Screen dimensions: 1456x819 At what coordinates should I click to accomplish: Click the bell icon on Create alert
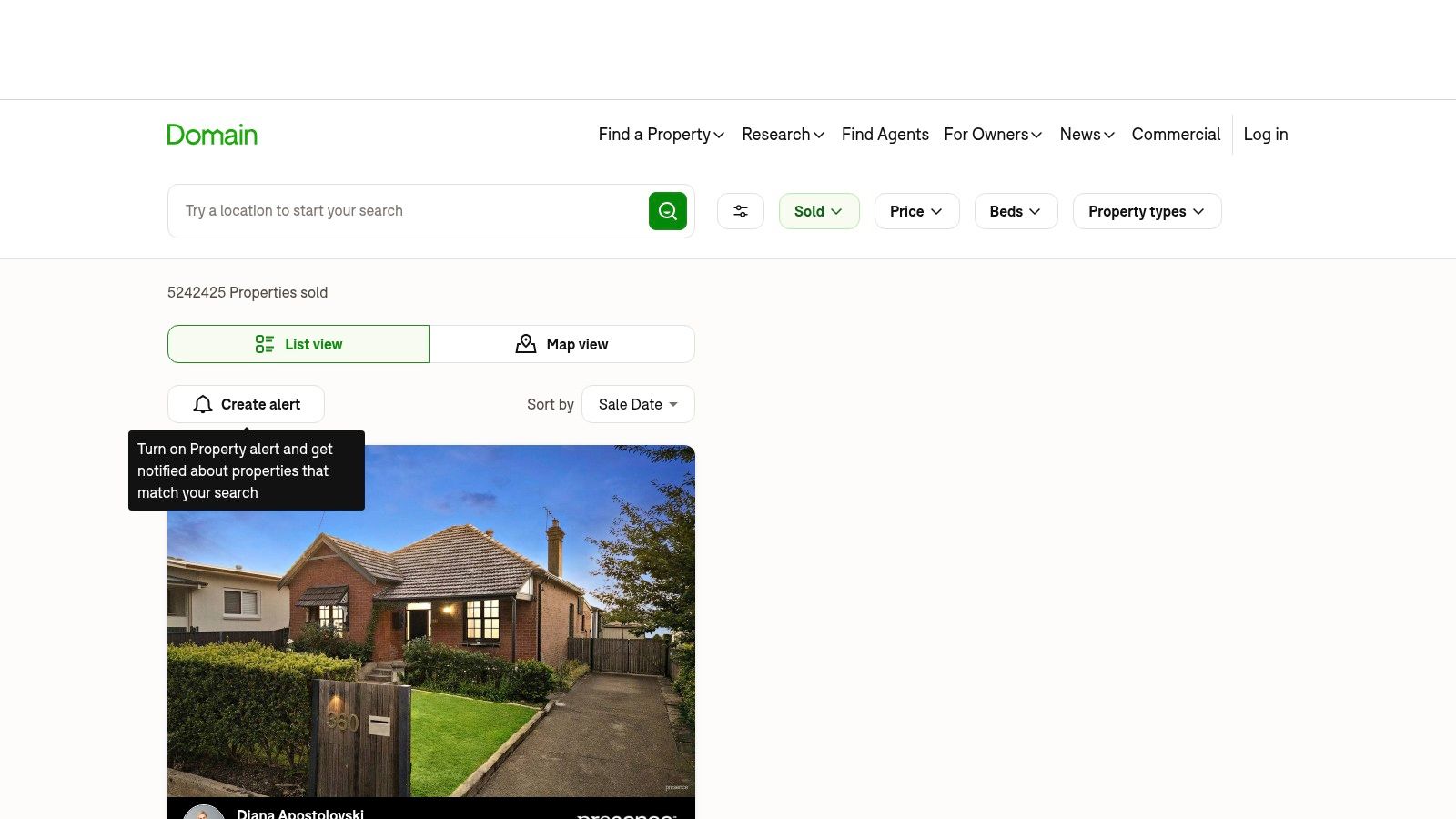202,404
